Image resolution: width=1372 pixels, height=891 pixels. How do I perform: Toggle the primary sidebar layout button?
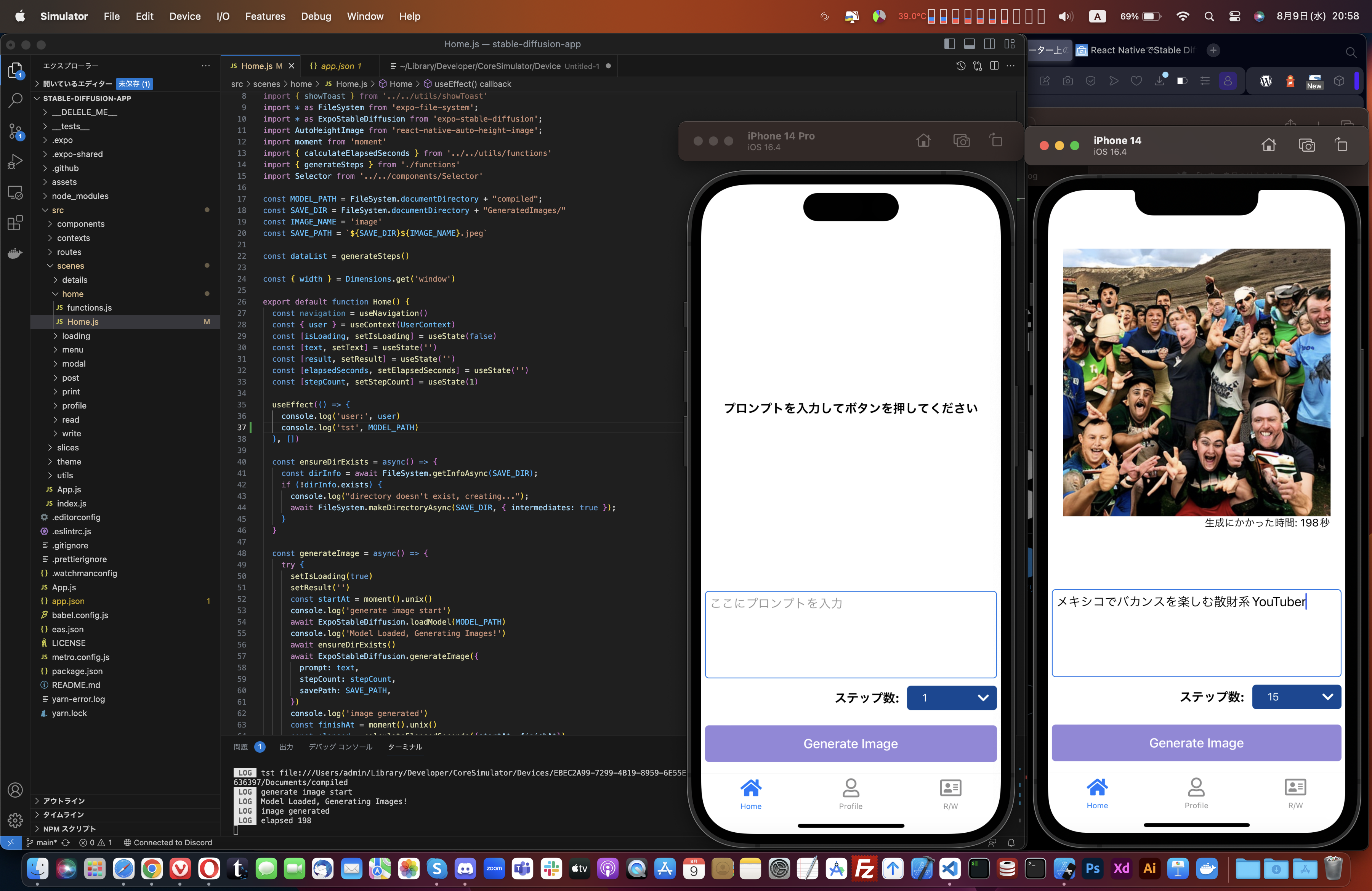click(x=950, y=44)
